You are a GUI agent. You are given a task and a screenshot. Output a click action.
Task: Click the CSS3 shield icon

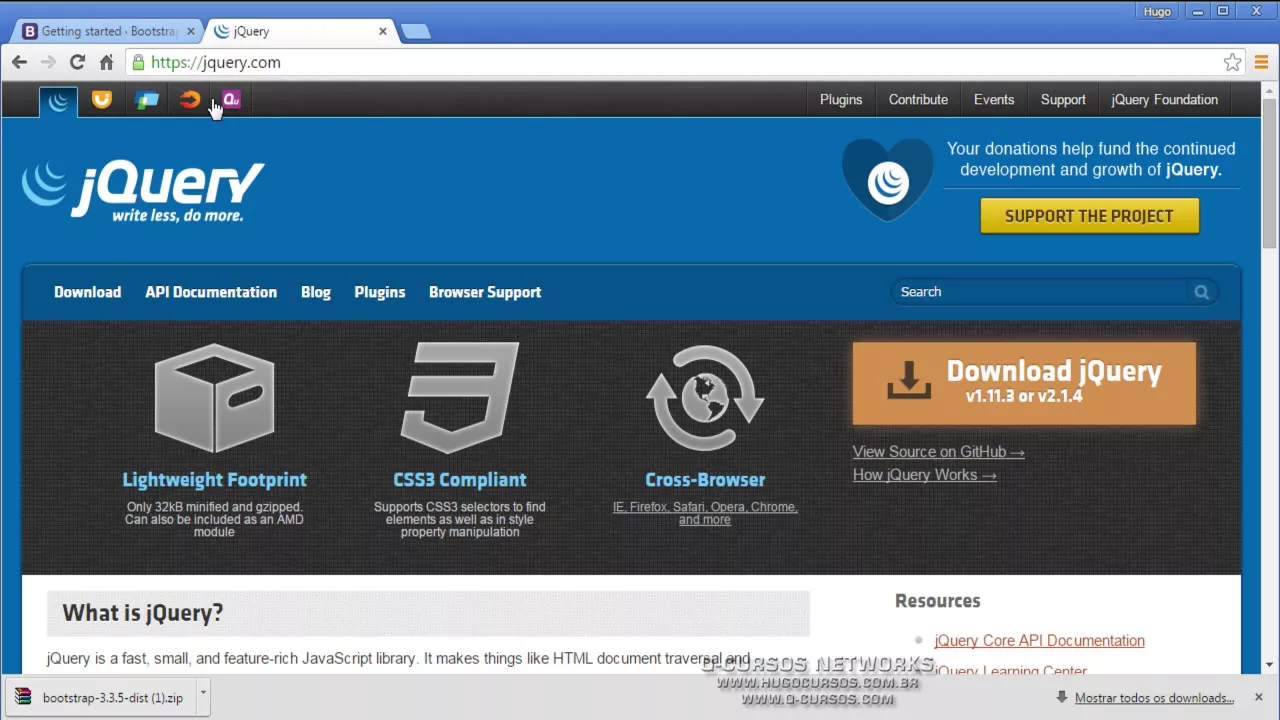[459, 397]
